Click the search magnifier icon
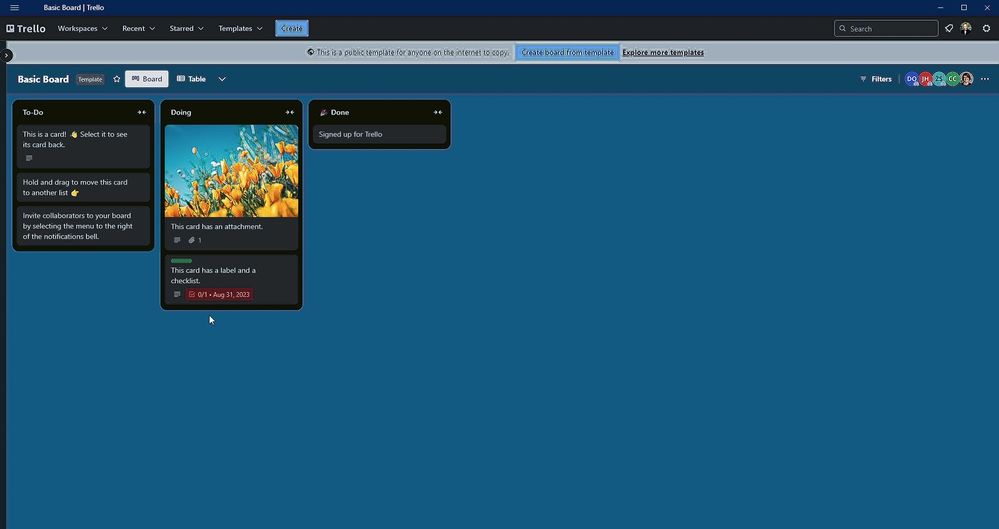Image resolution: width=999 pixels, height=529 pixels. coord(843,29)
